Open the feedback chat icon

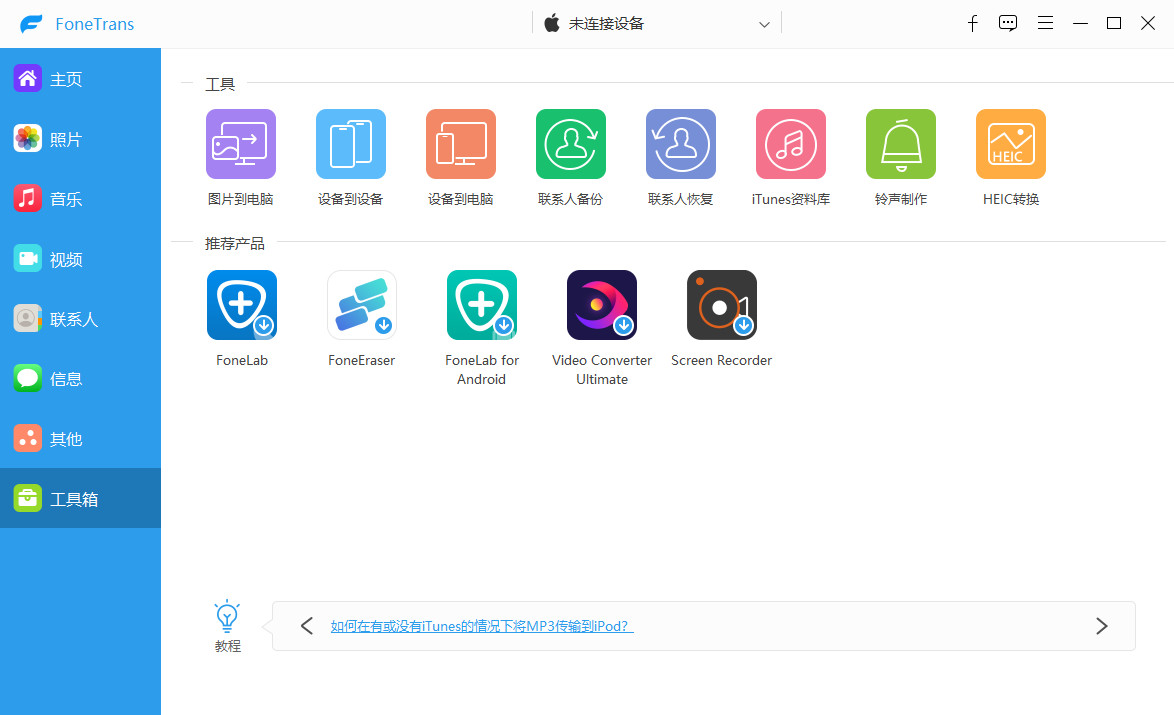(x=1008, y=23)
